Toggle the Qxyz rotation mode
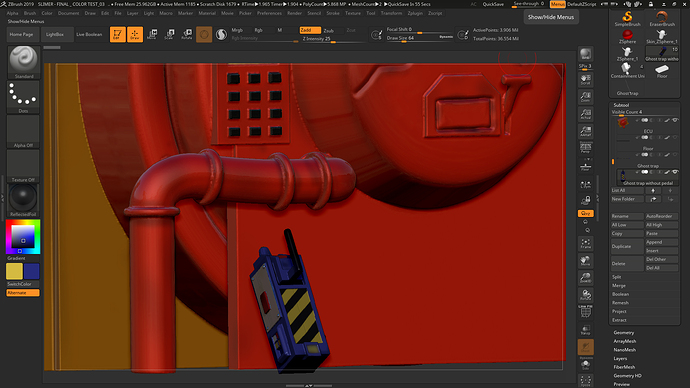The image size is (690, 388). 585,213
